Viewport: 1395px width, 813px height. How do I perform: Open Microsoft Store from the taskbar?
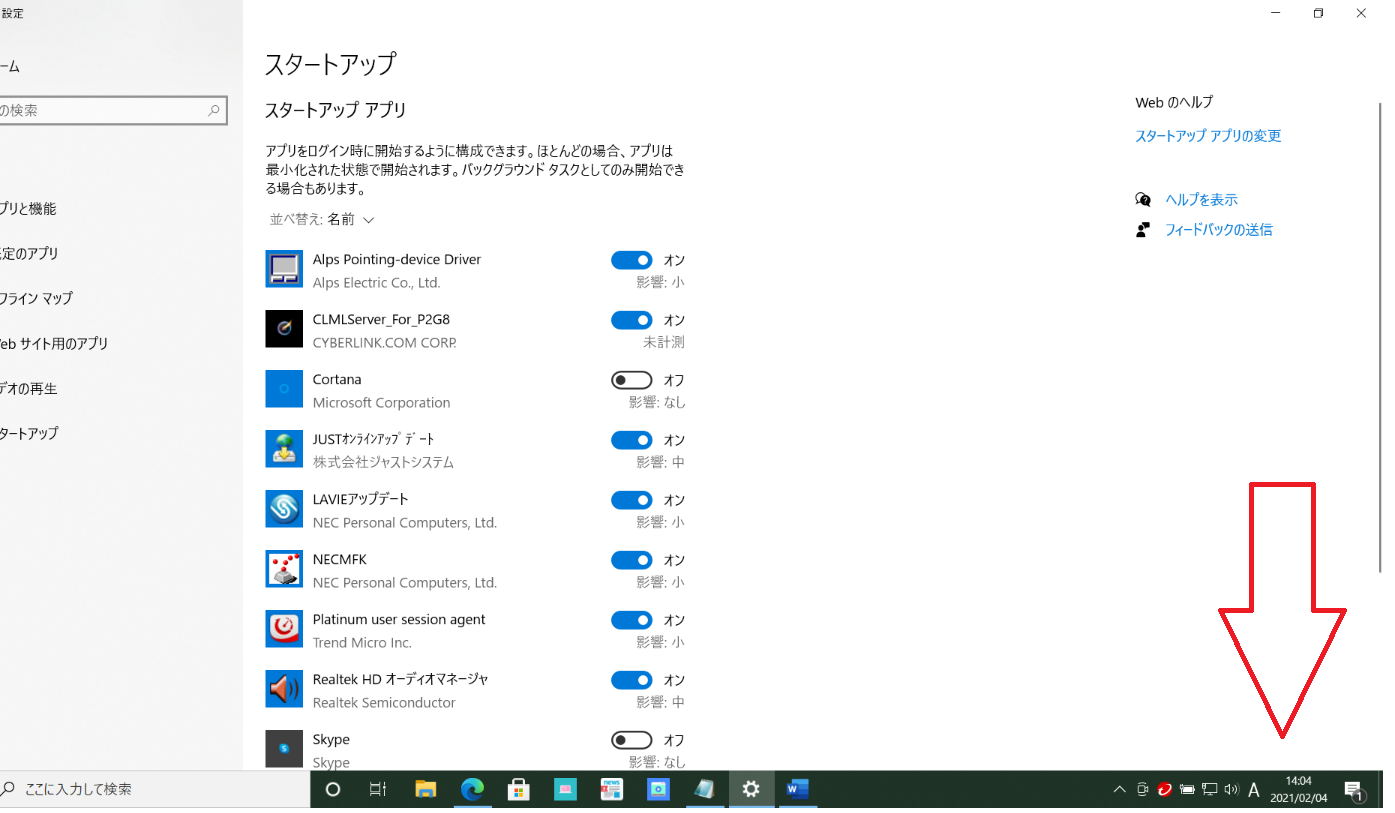point(518,790)
